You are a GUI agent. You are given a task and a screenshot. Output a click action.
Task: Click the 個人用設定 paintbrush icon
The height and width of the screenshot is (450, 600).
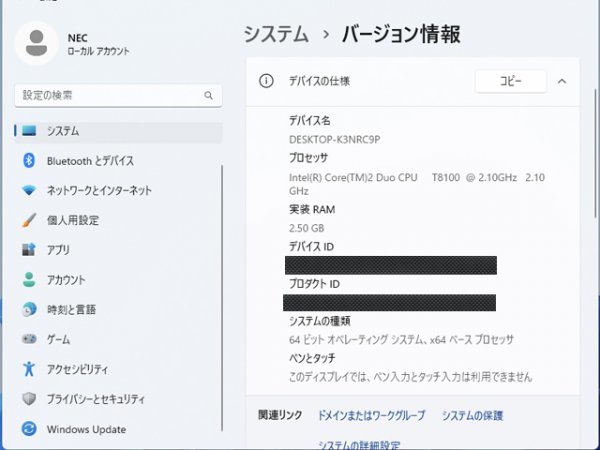coord(29,220)
